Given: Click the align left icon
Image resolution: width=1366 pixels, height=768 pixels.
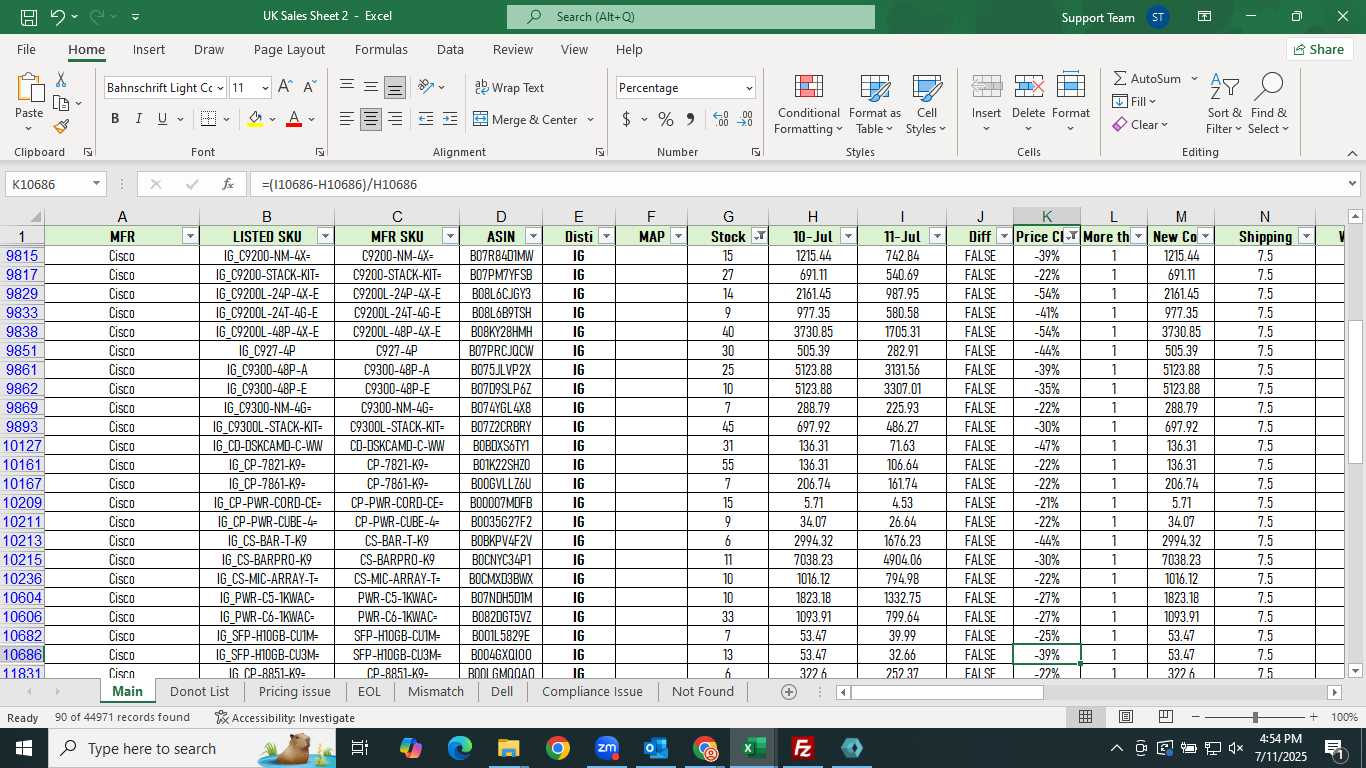Looking at the screenshot, I should click(x=347, y=119).
